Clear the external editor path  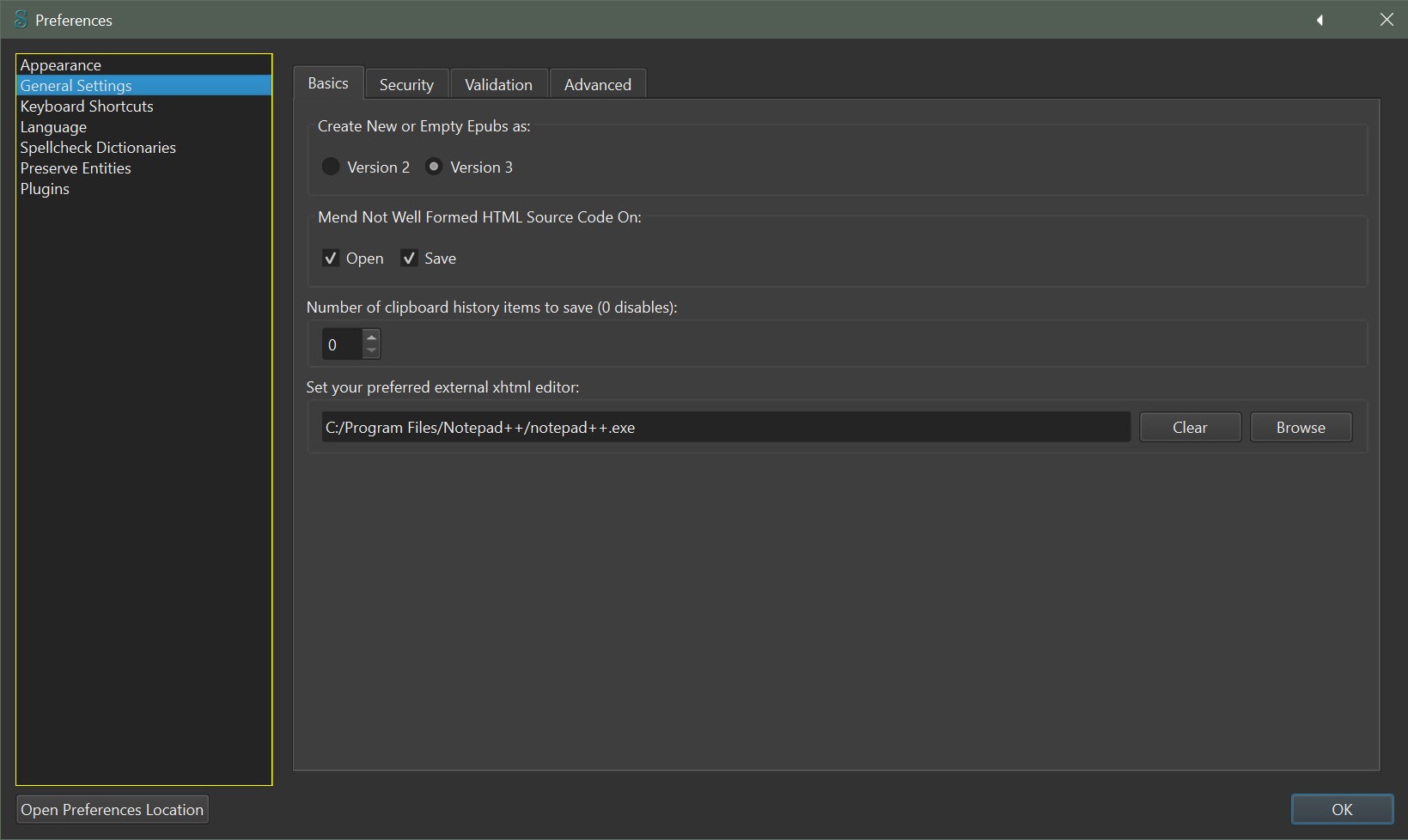pyautogui.click(x=1190, y=427)
